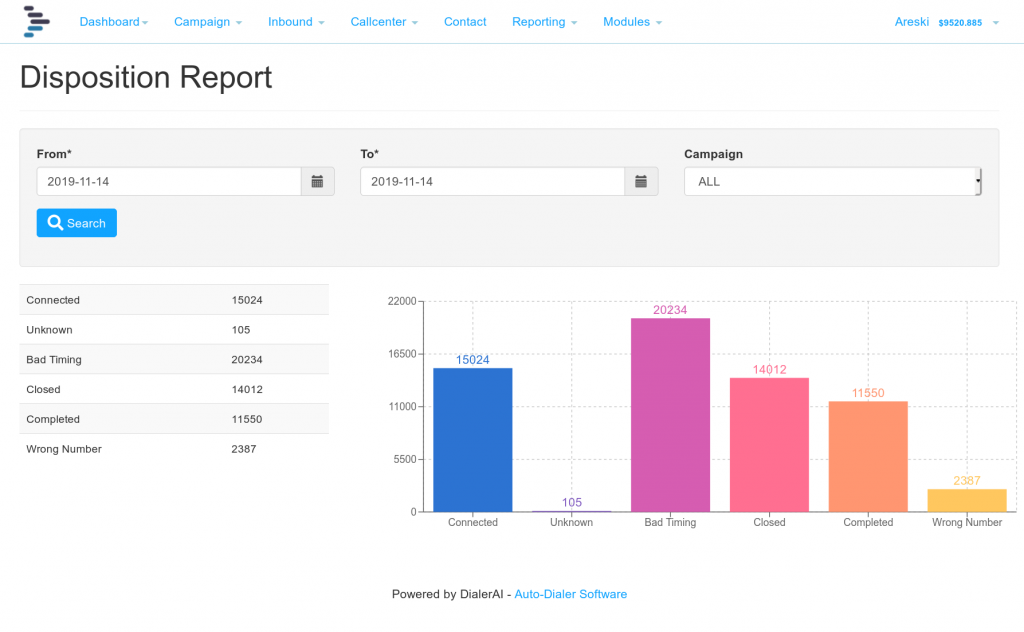Expand the Areski account balance dropdown
1024x632 pixels.
[x=946, y=21]
